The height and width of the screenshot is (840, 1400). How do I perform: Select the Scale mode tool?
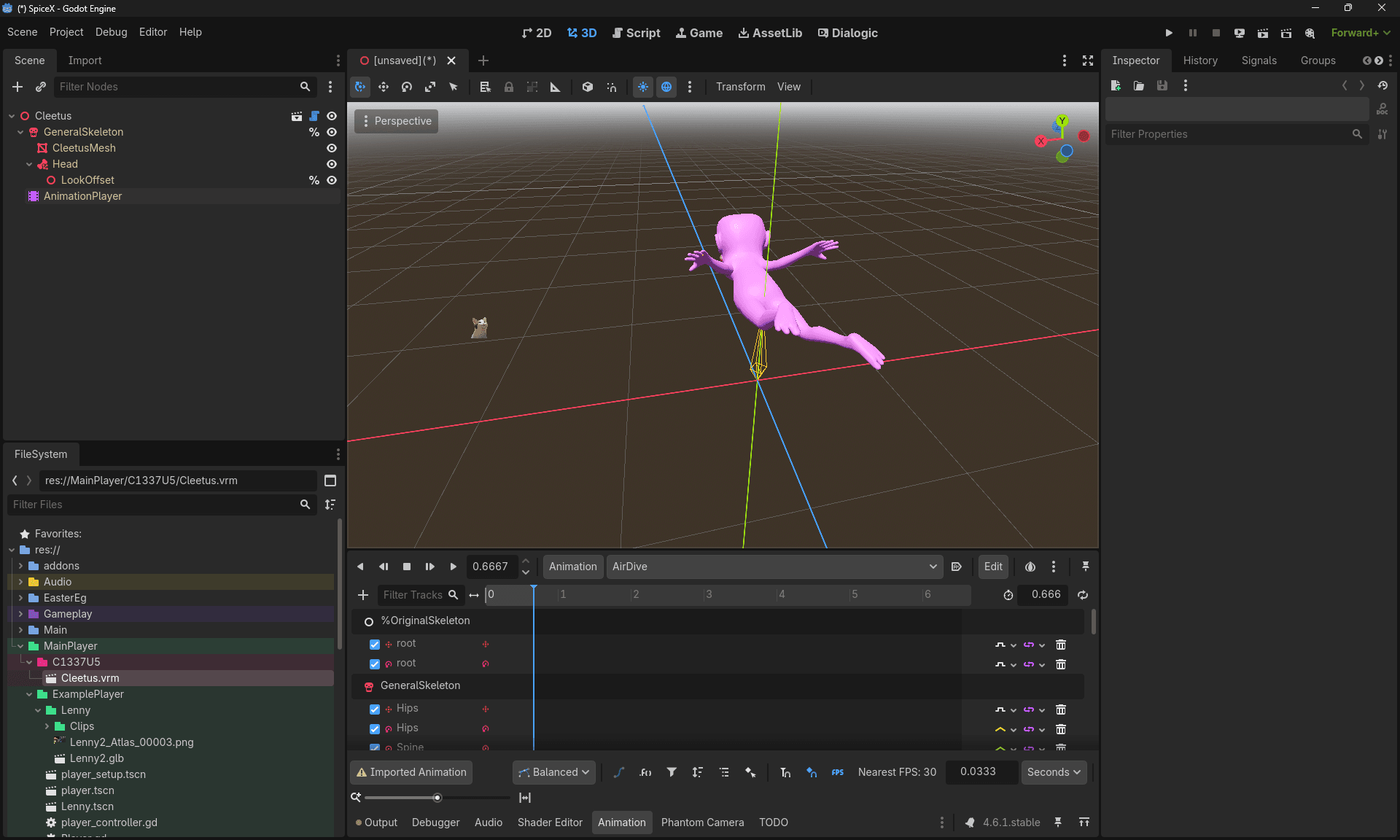430,87
